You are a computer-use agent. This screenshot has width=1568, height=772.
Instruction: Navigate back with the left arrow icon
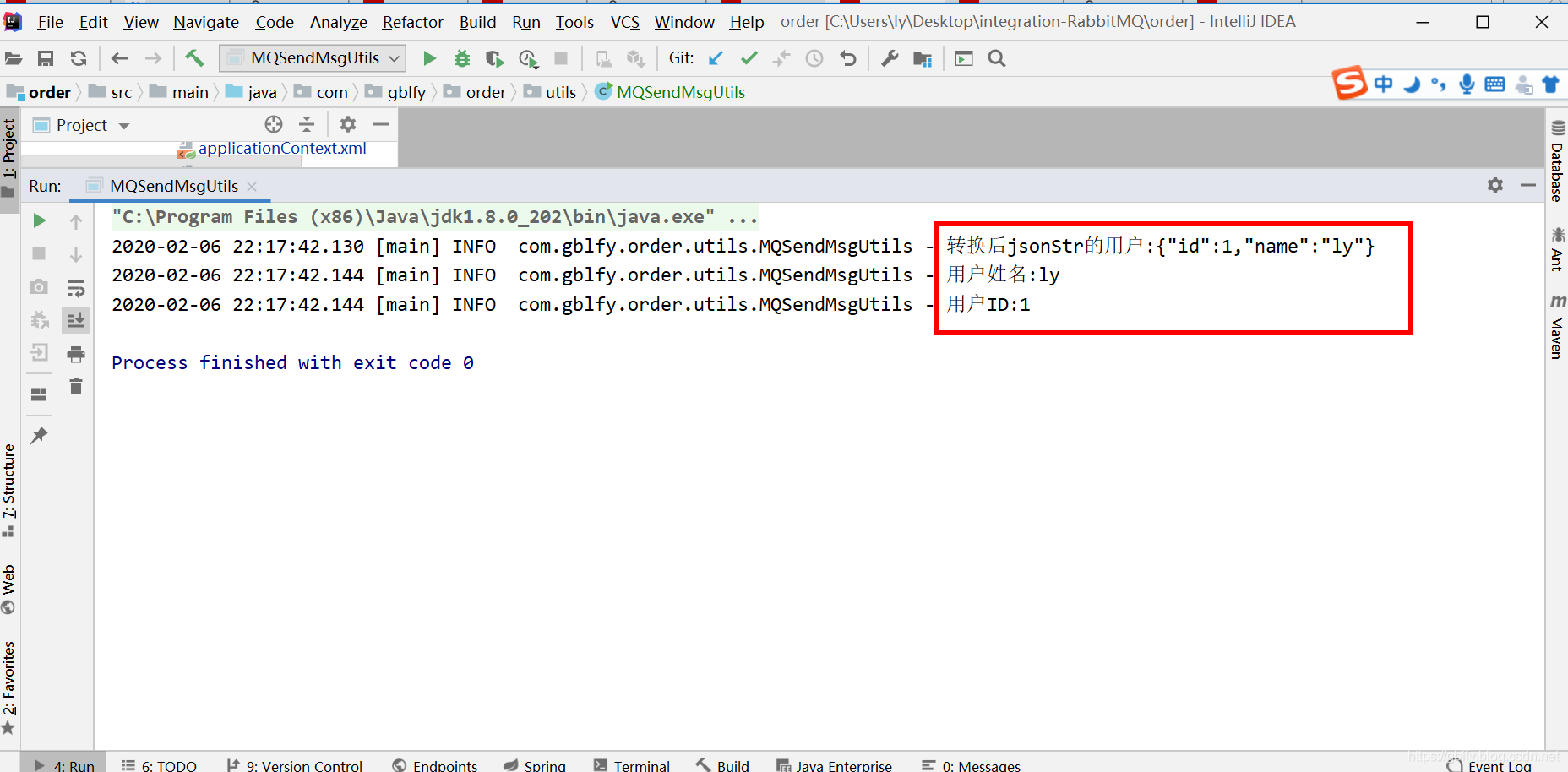[x=119, y=58]
